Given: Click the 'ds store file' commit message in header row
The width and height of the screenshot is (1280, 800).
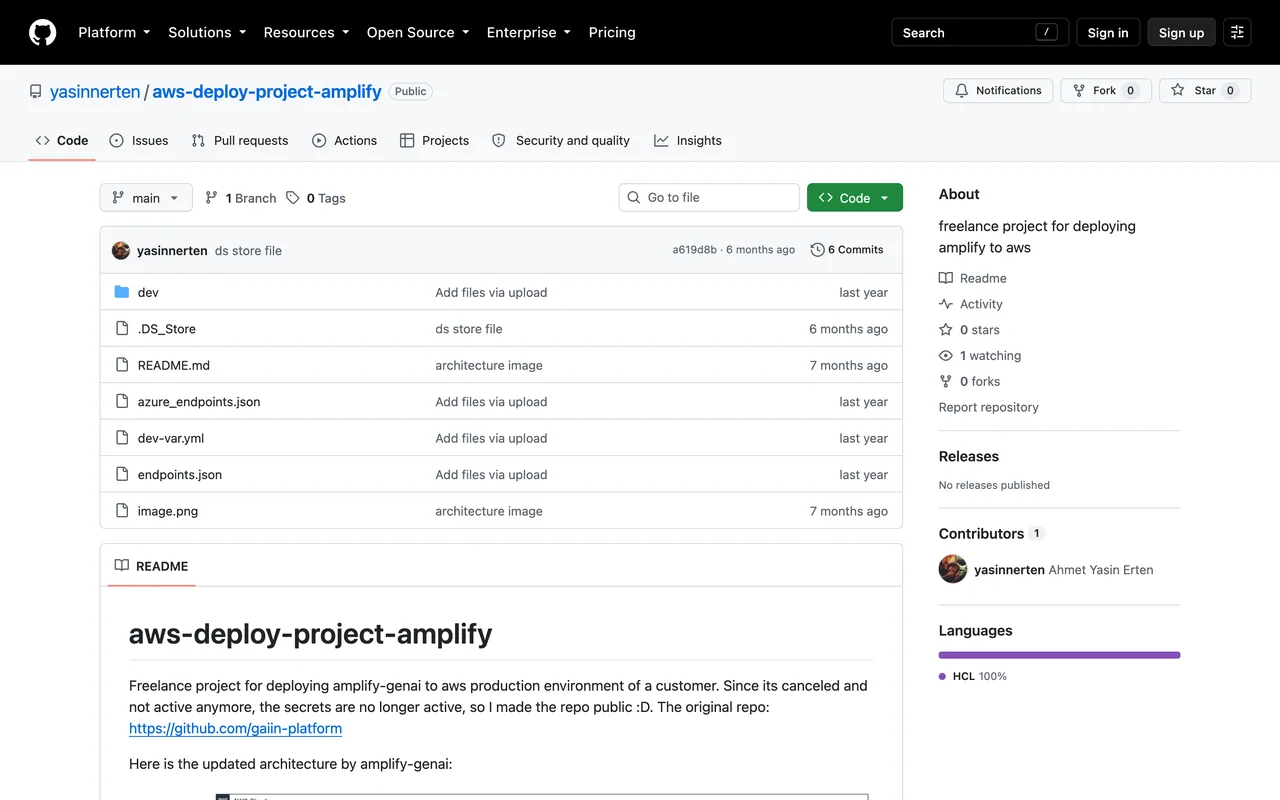Looking at the screenshot, I should (x=248, y=250).
